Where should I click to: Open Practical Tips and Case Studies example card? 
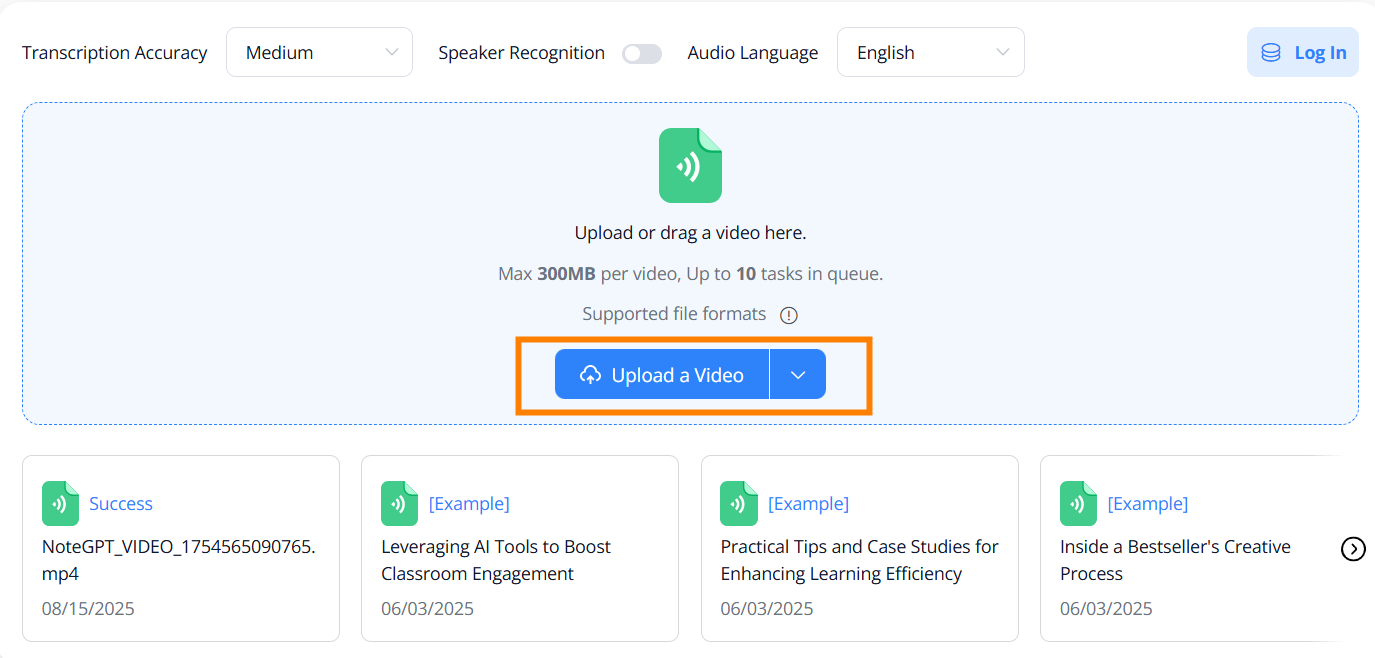[x=858, y=560]
